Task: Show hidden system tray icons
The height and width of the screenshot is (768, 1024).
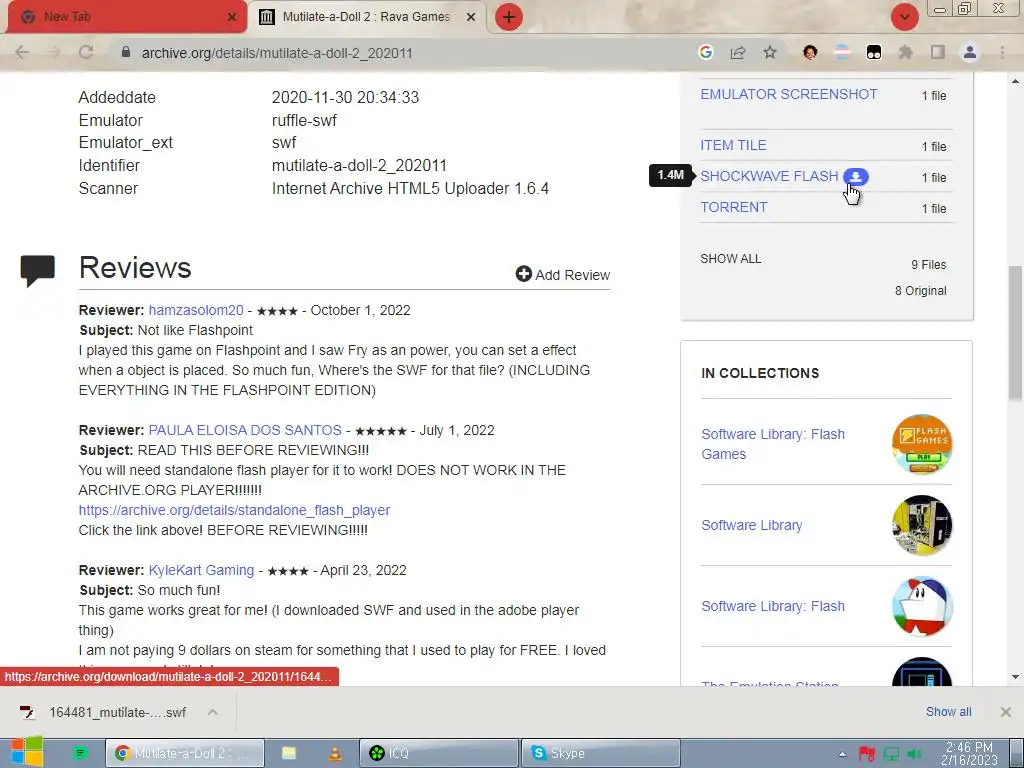Action: point(842,754)
